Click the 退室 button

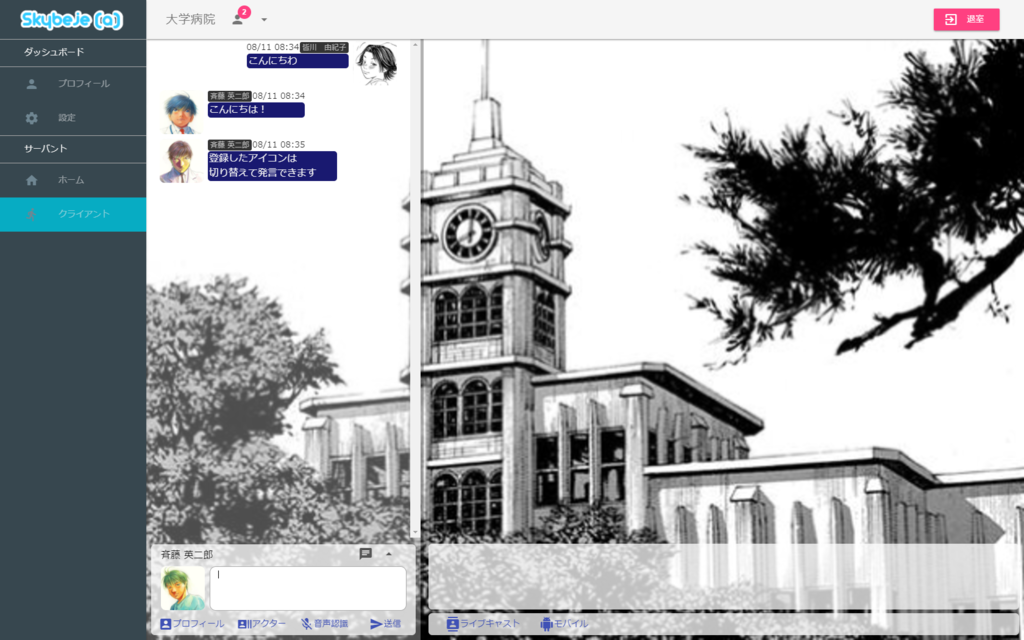click(x=966, y=20)
